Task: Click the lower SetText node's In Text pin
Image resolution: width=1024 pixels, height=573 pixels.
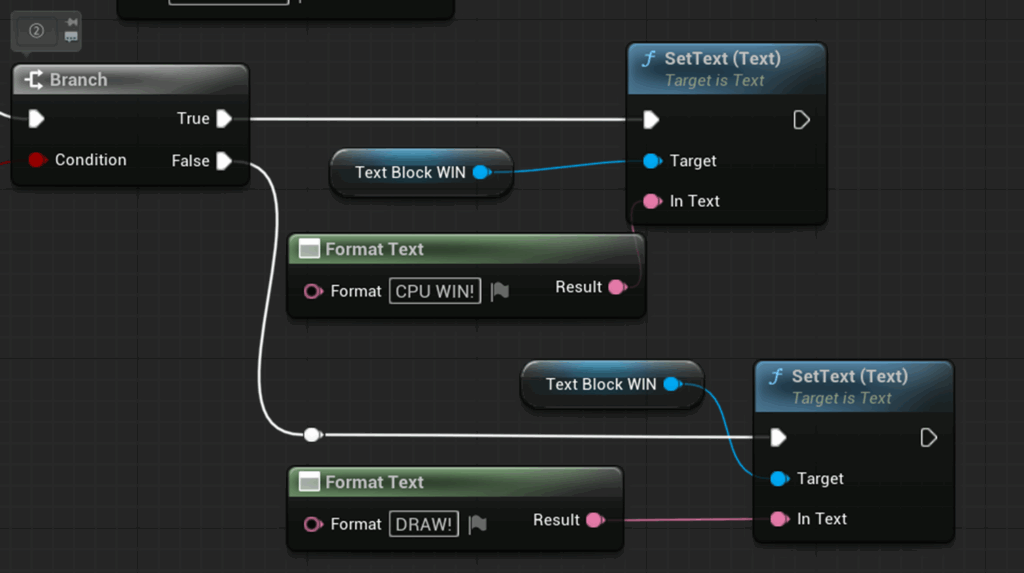Action: point(779,519)
